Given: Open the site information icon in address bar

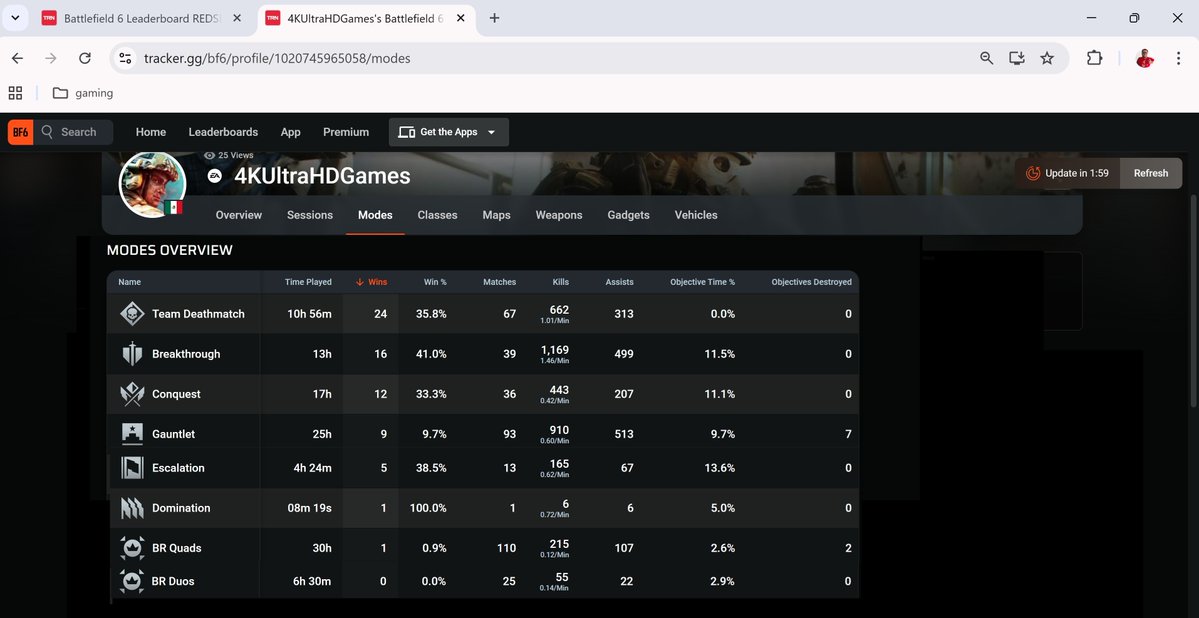Looking at the screenshot, I should point(125,58).
